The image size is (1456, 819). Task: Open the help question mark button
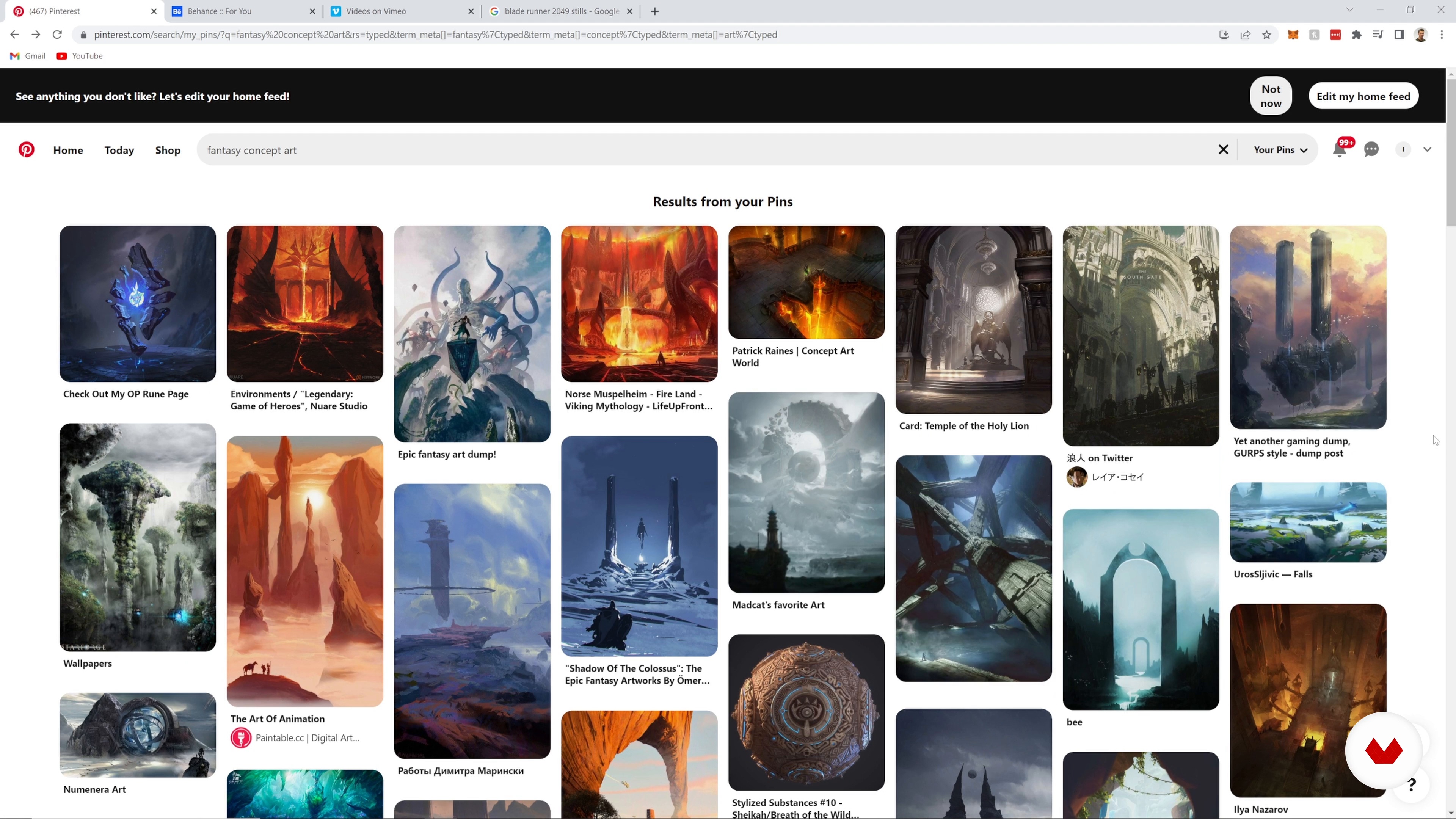(1411, 784)
